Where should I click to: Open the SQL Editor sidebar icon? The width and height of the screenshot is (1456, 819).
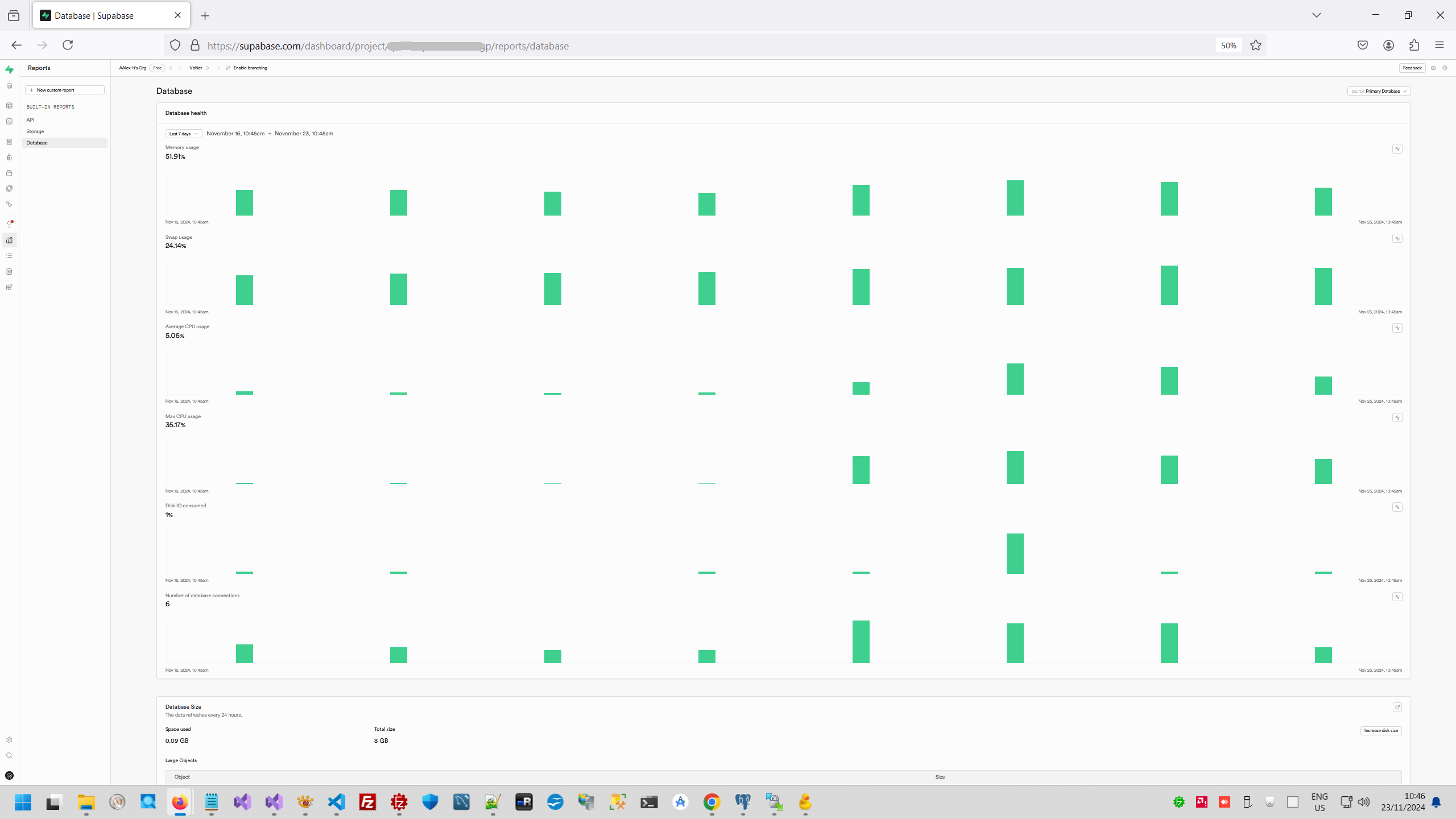[x=9, y=121]
